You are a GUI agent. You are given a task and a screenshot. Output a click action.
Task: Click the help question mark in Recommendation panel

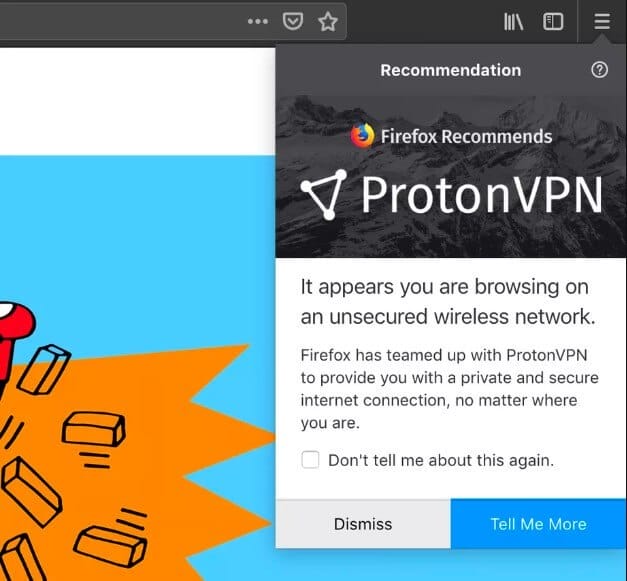point(599,70)
